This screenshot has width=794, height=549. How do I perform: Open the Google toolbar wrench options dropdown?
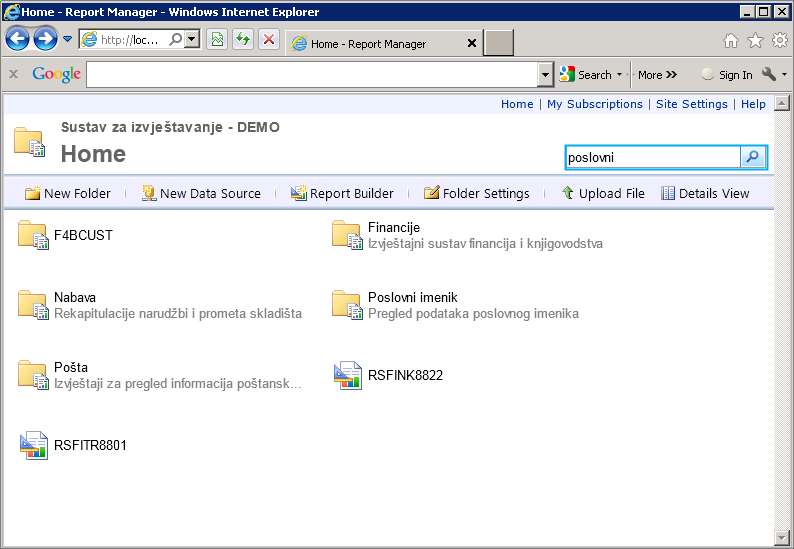pyautogui.click(x=773, y=75)
